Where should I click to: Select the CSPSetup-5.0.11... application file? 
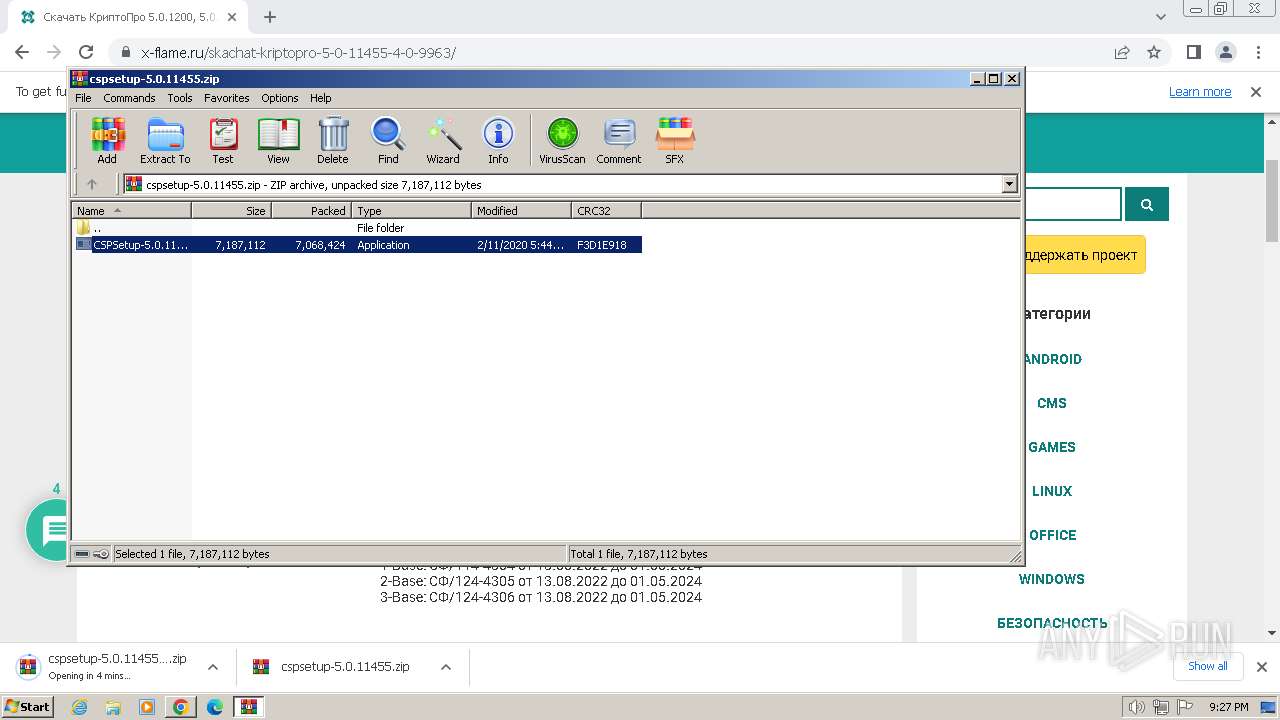[358, 245]
